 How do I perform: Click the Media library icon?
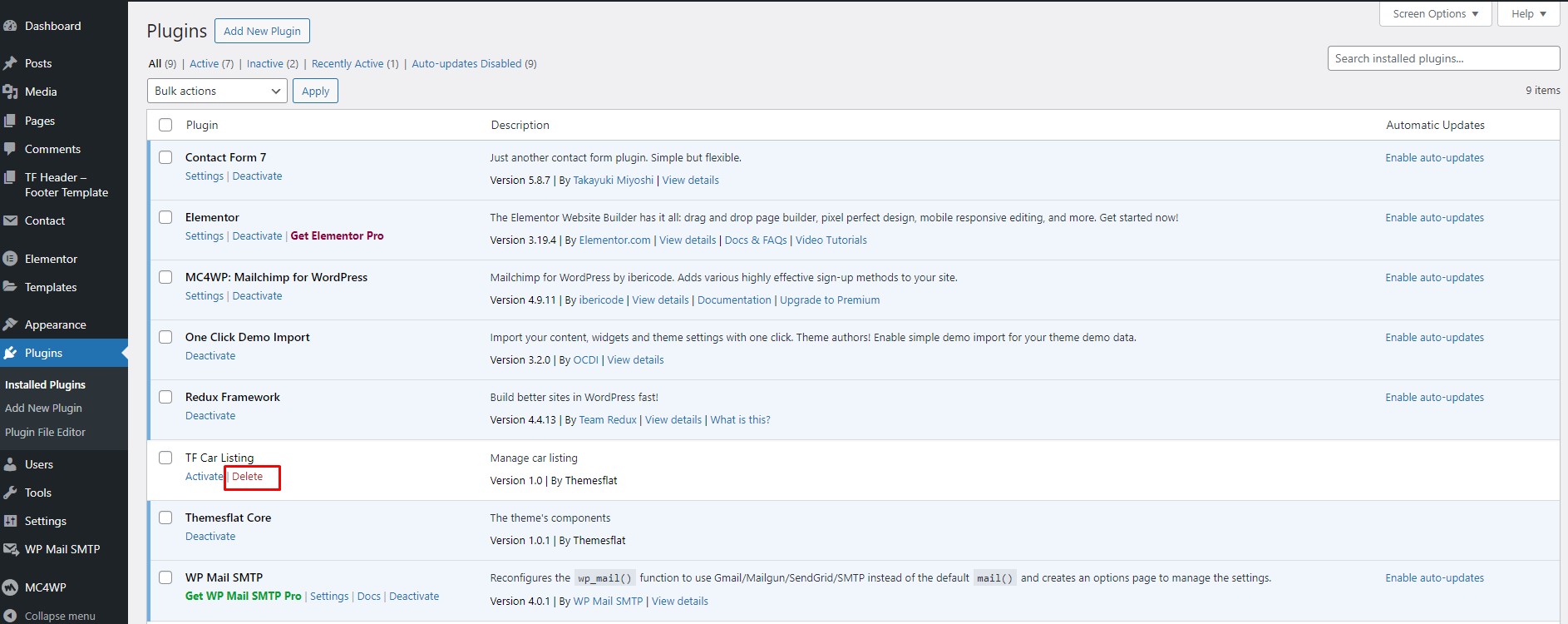click(x=10, y=92)
